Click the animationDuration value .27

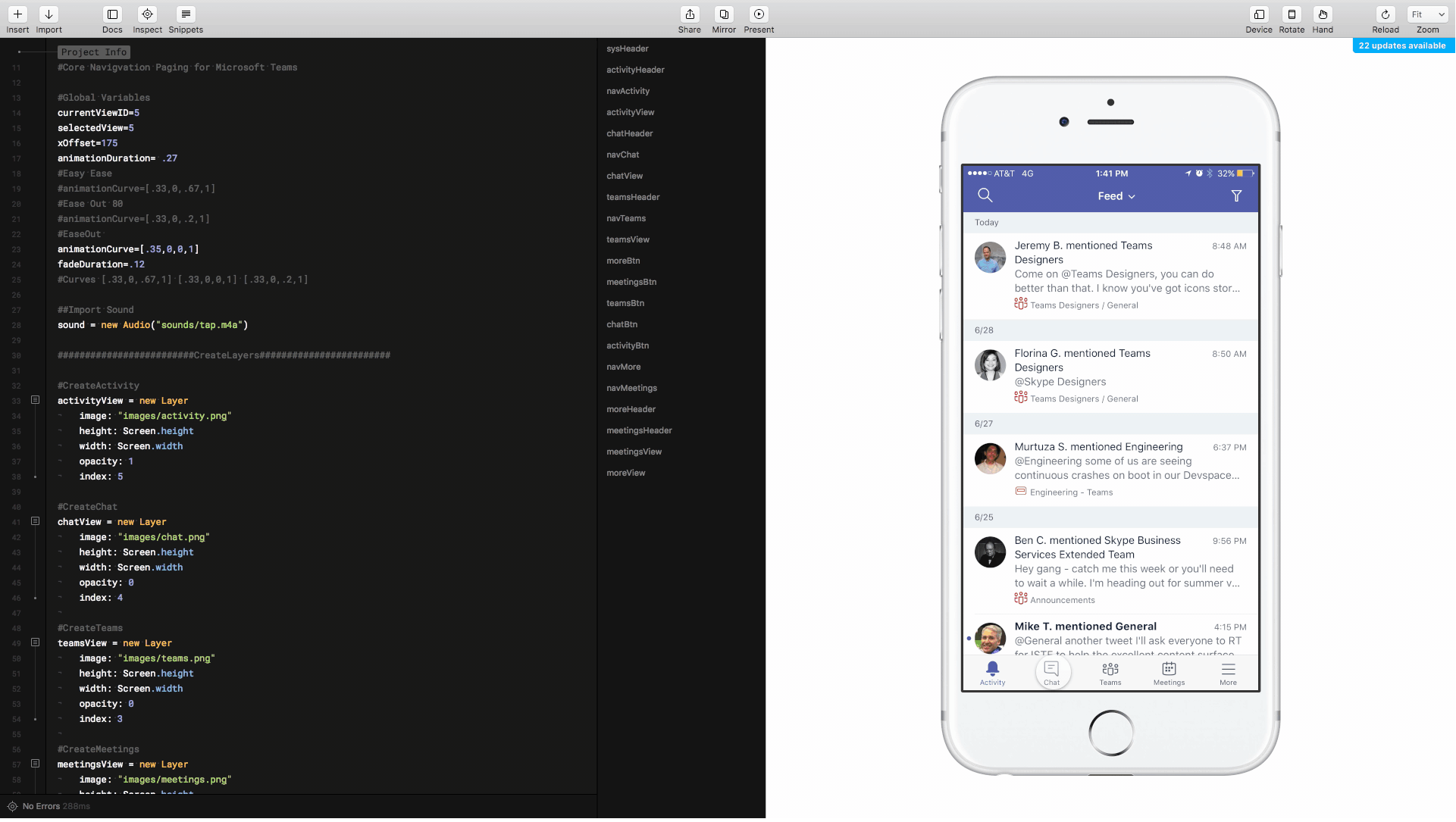coord(170,158)
